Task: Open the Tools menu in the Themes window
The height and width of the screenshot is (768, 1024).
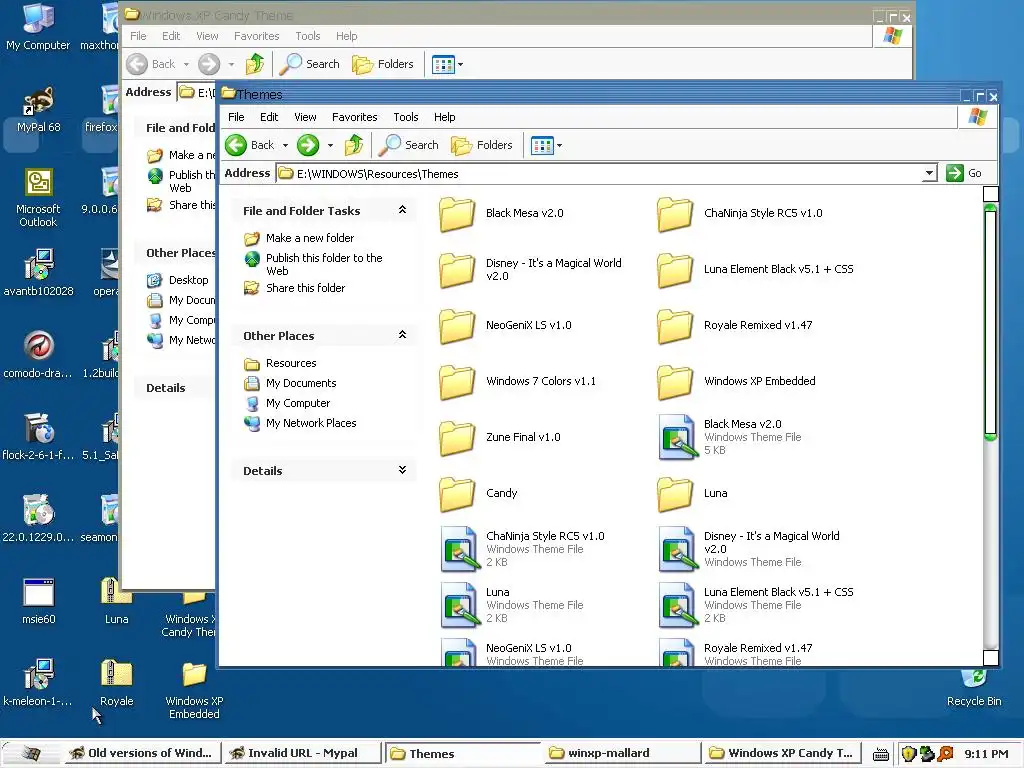Action: [x=406, y=117]
